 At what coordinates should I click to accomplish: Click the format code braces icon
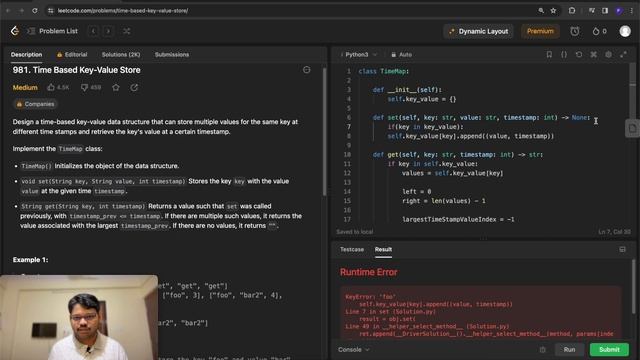[564, 54]
